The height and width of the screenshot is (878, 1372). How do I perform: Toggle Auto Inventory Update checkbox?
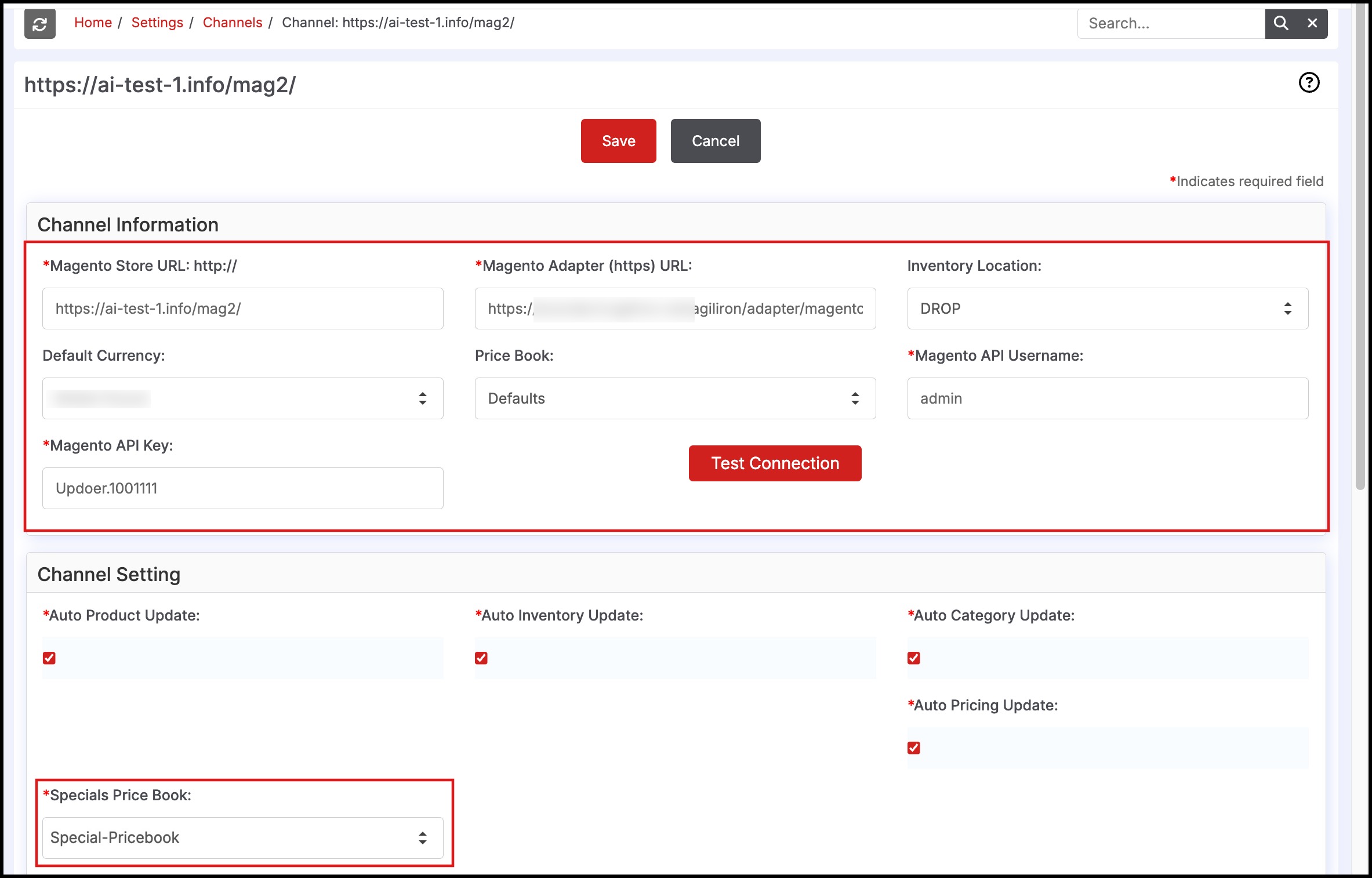(x=481, y=658)
